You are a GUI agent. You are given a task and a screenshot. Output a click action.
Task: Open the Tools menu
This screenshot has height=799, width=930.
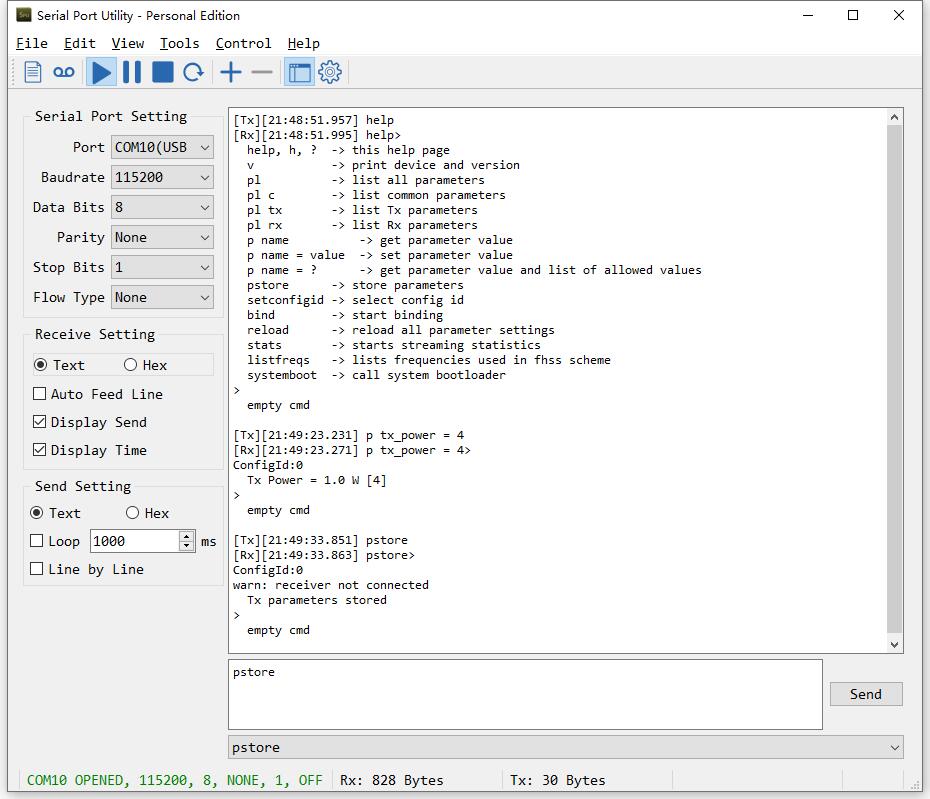[x=179, y=43]
